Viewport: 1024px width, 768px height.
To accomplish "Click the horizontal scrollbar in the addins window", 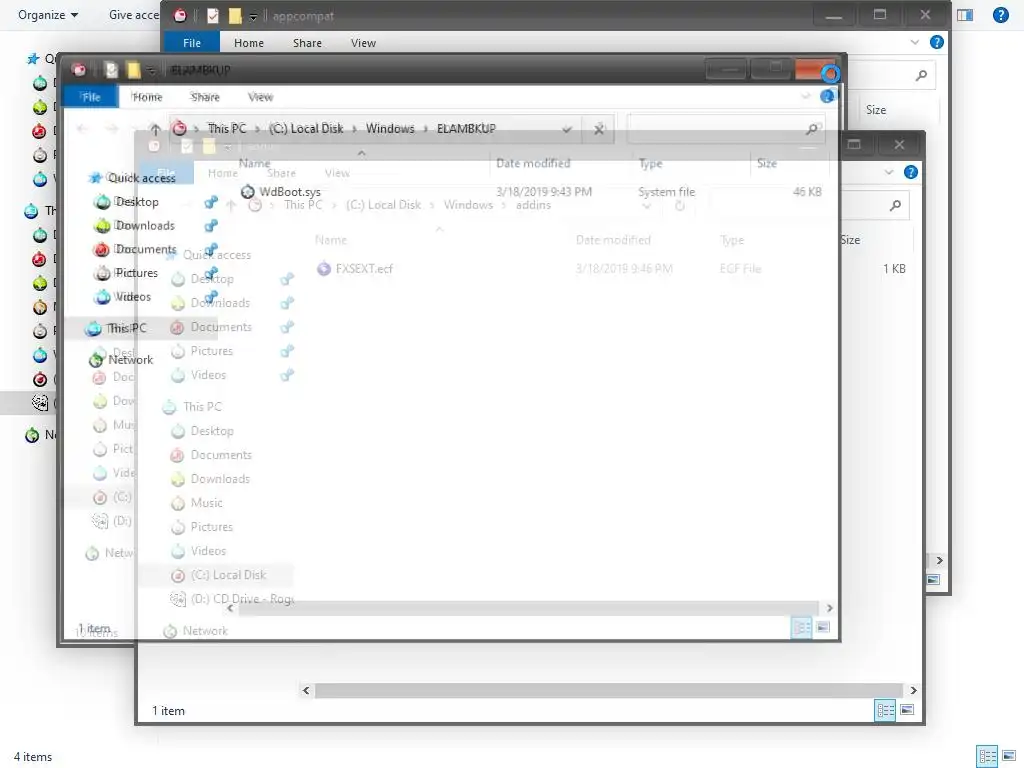I will [609, 690].
